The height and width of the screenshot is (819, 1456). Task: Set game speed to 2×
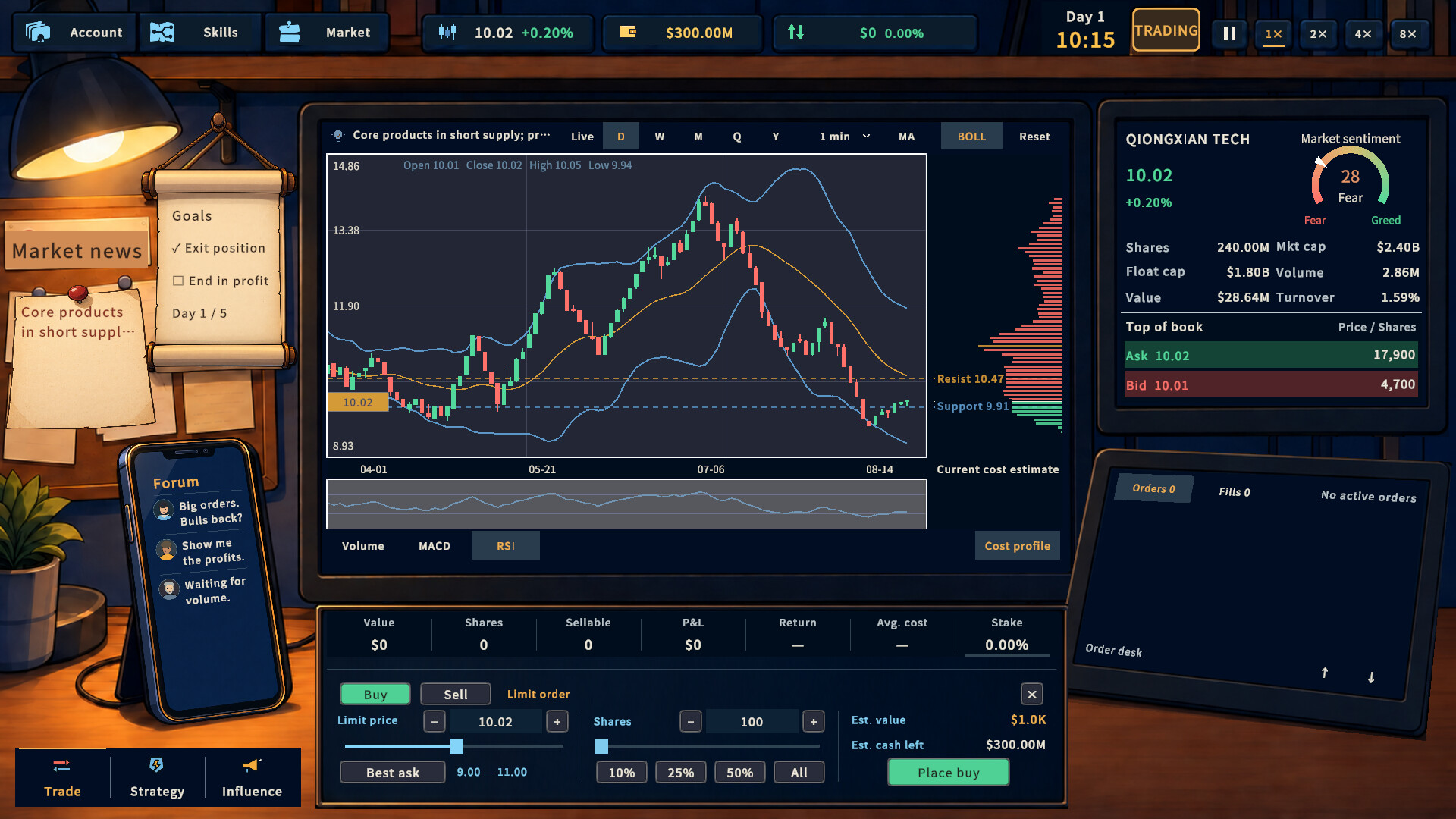[x=1319, y=33]
